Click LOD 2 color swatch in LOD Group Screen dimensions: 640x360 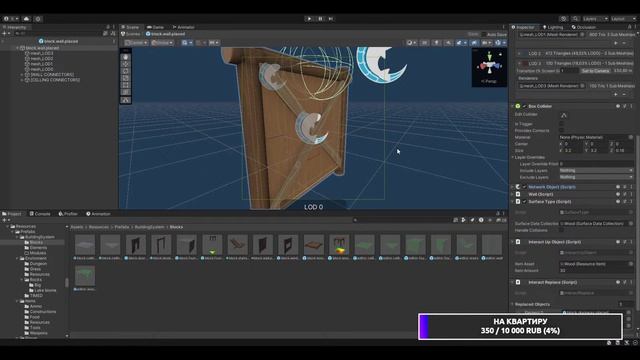(524, 53)
